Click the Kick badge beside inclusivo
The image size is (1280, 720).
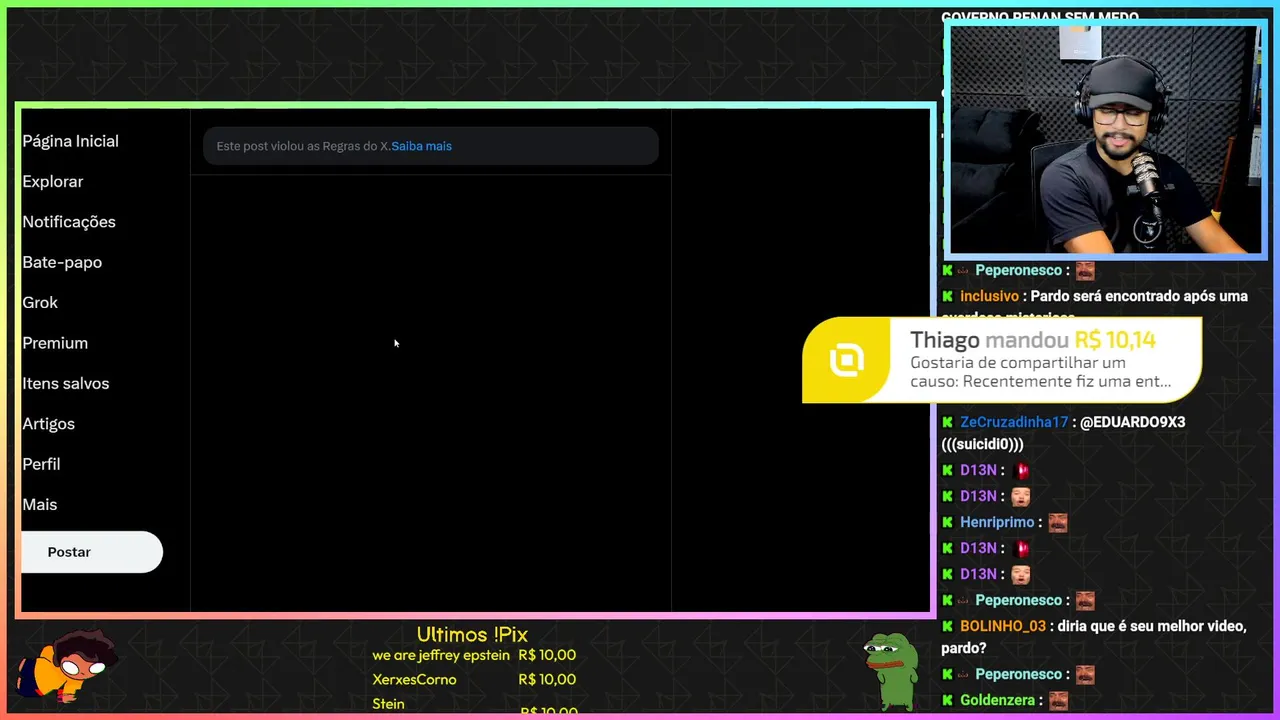point(947,296)
